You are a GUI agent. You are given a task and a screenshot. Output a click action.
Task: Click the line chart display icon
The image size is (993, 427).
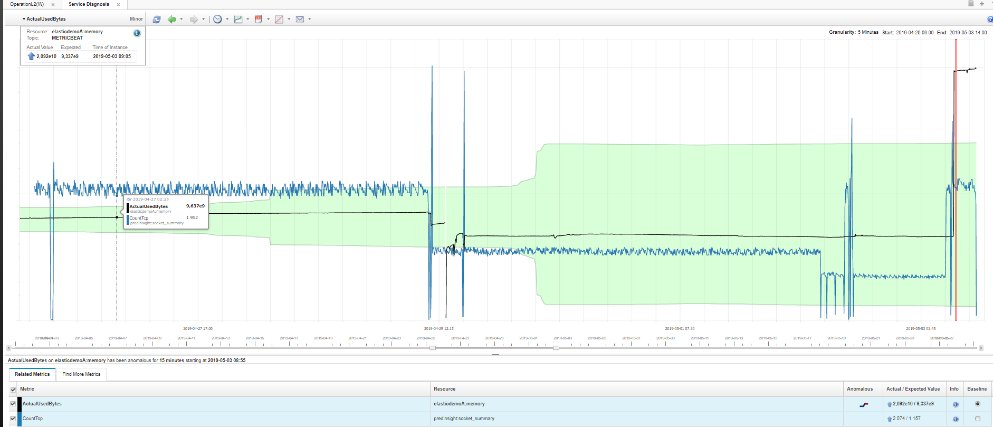pos(239,19)
